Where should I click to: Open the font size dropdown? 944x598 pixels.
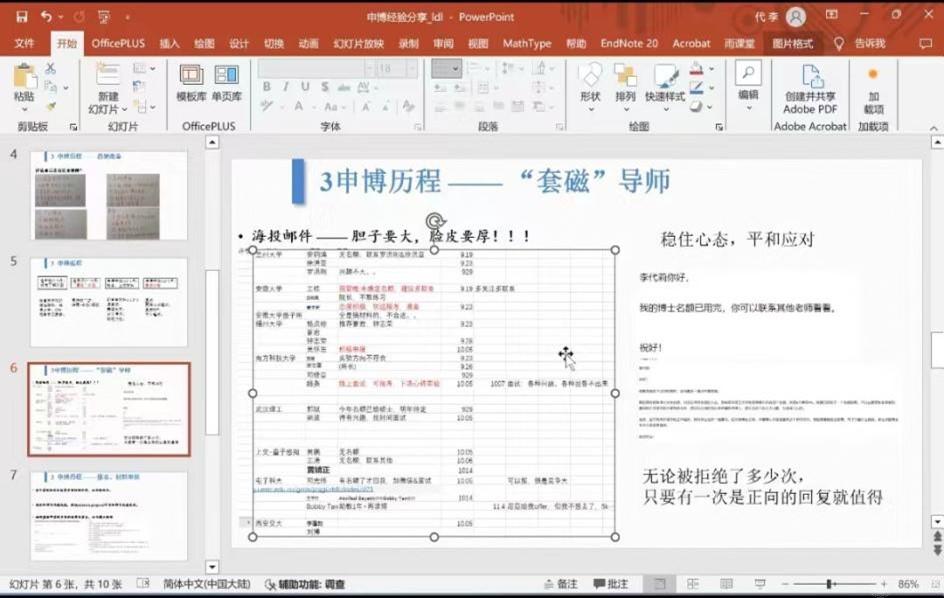point(411,68)
